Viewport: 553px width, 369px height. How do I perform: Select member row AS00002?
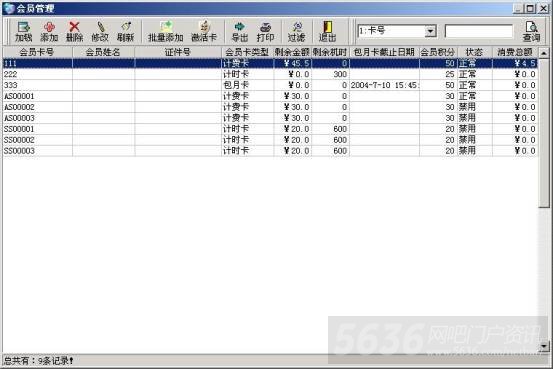pyautogui.click(x=270, y=107)
